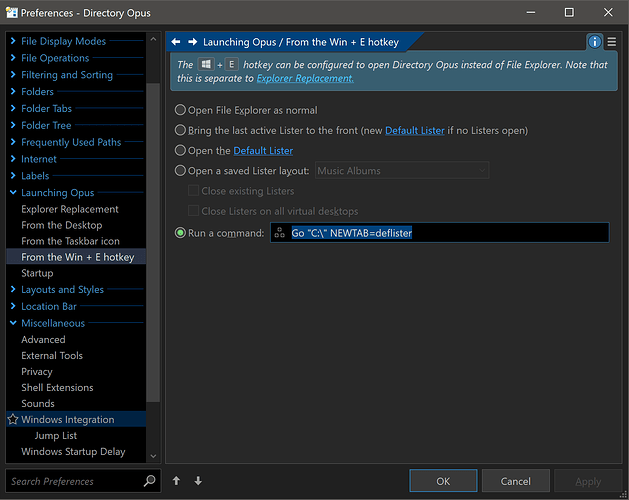Collapse the Miscellaneous category
The image size is (629, 500).
coord(13,323)
